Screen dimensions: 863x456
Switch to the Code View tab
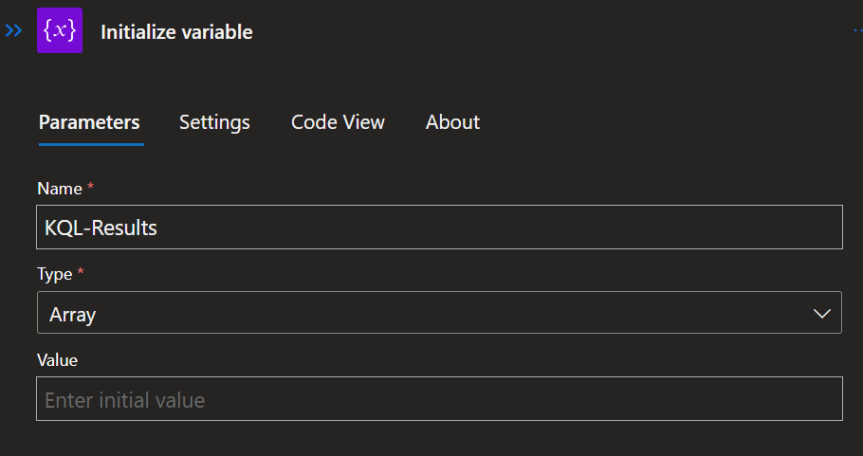click(337, 122)
